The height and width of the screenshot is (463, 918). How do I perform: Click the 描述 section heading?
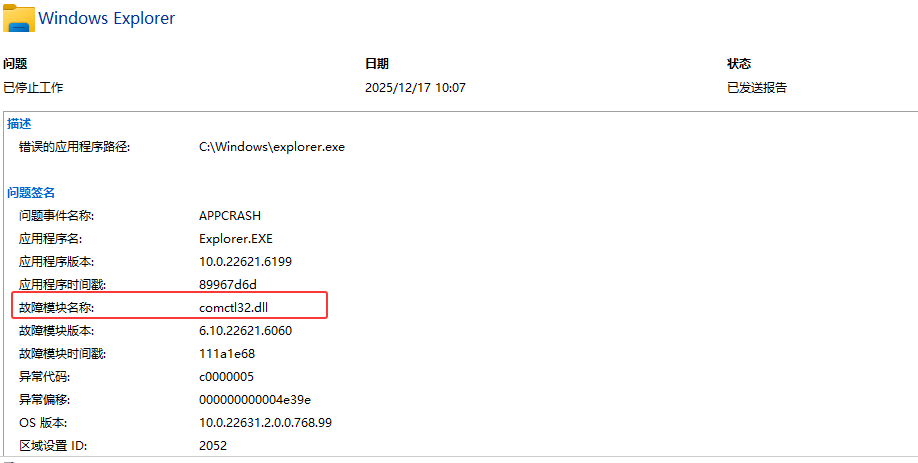[19, 124]
